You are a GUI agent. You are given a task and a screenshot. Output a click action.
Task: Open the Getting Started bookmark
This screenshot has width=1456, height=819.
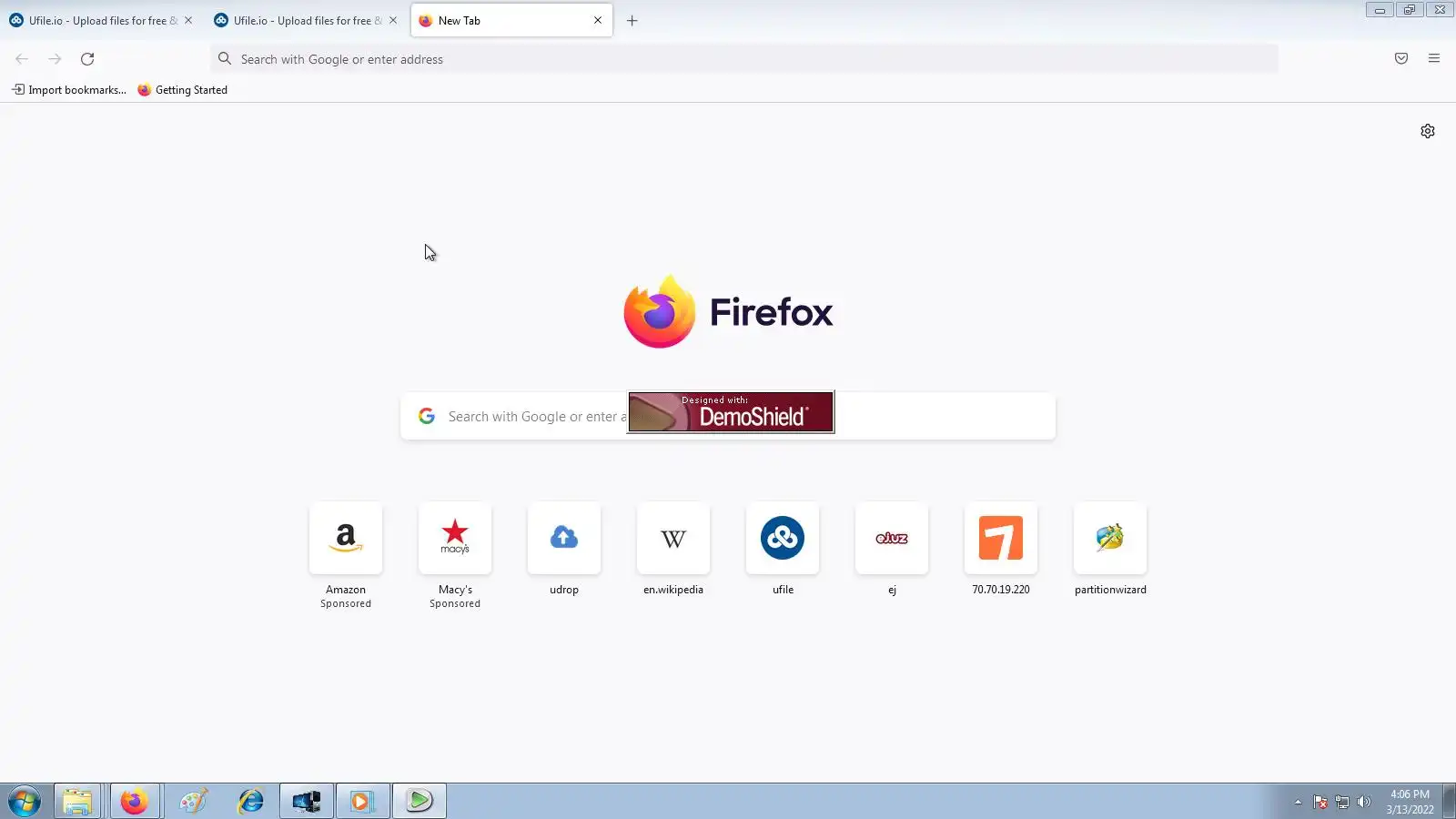tap(182, 89)
